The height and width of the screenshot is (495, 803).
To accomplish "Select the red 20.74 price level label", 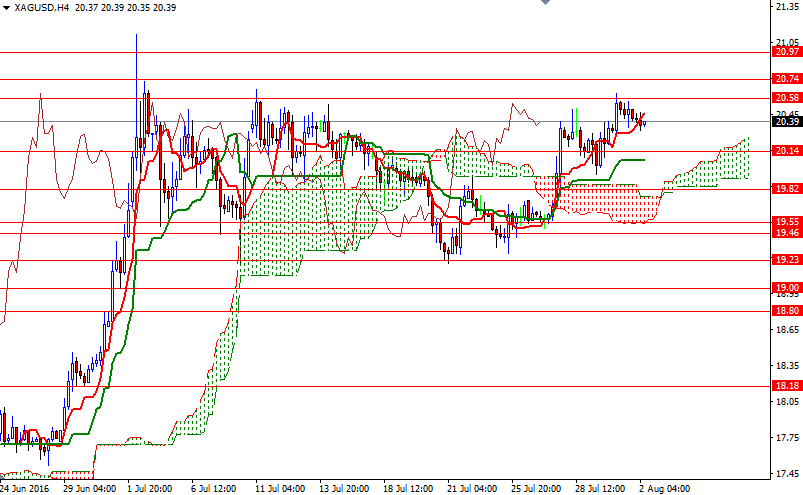I will point(786,79).
